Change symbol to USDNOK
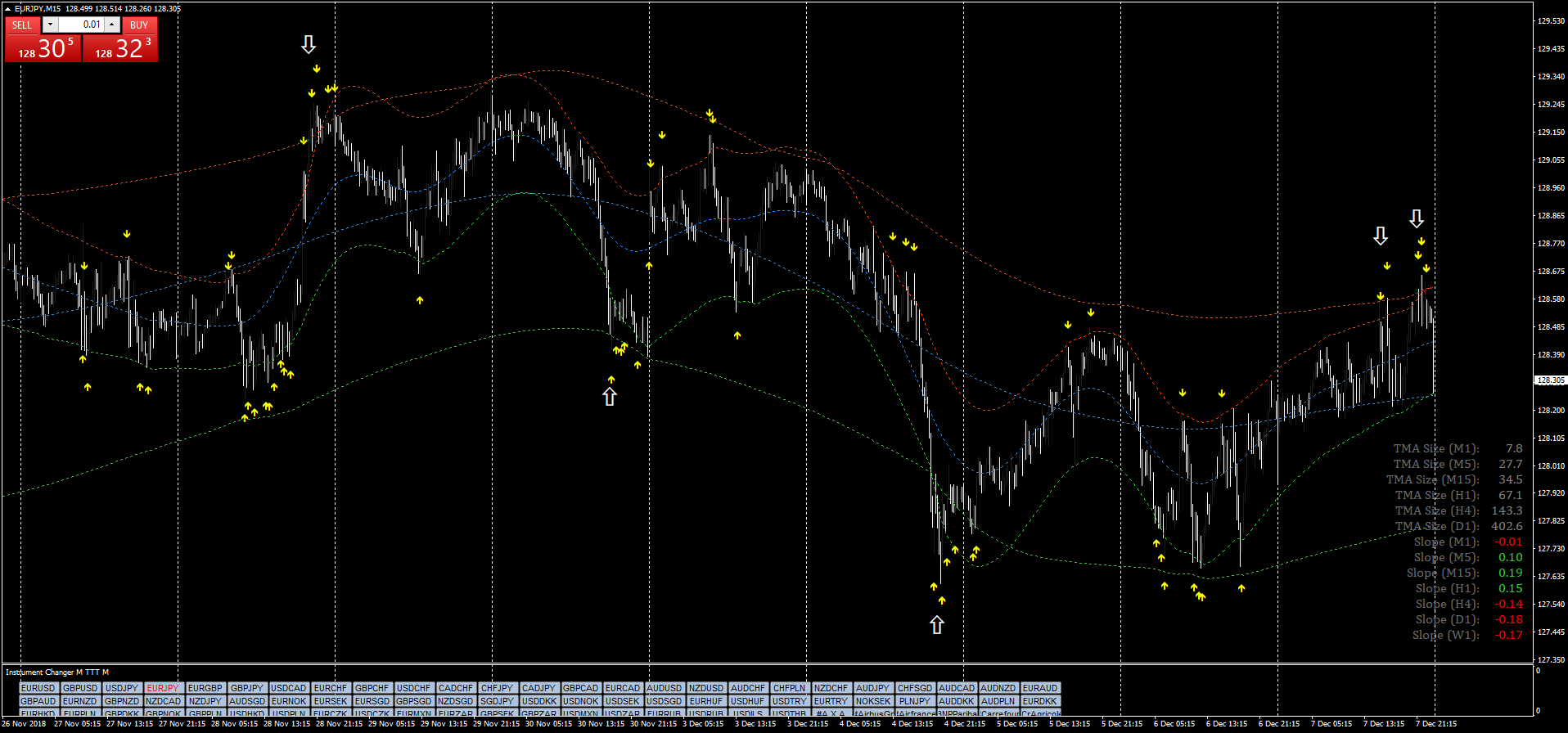Image resolution: width=1568 pixels, height=733 pixels. pyautogui.click(x=580, y=701)
